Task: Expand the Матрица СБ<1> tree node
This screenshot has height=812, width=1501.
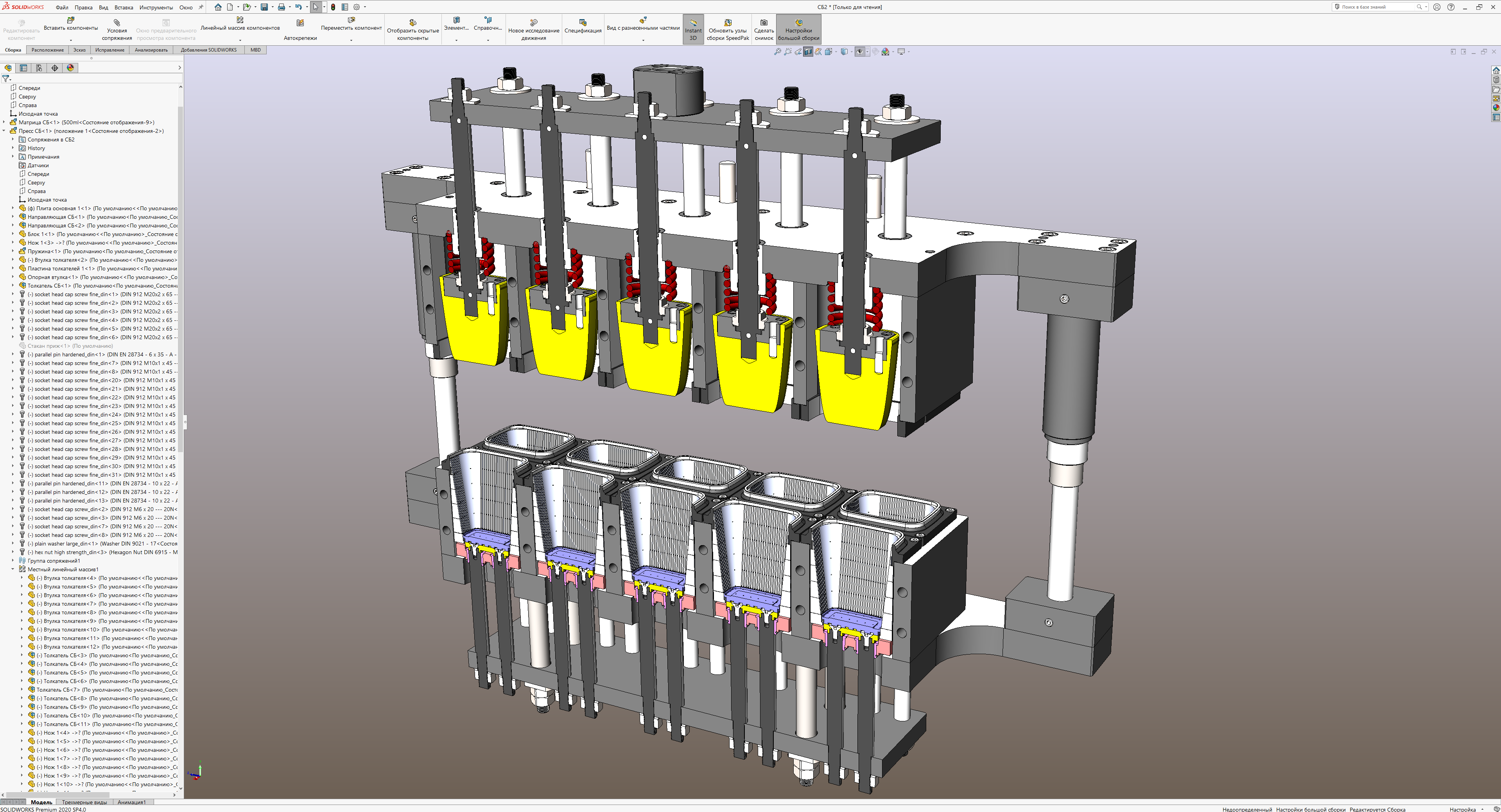Action: 4,122
